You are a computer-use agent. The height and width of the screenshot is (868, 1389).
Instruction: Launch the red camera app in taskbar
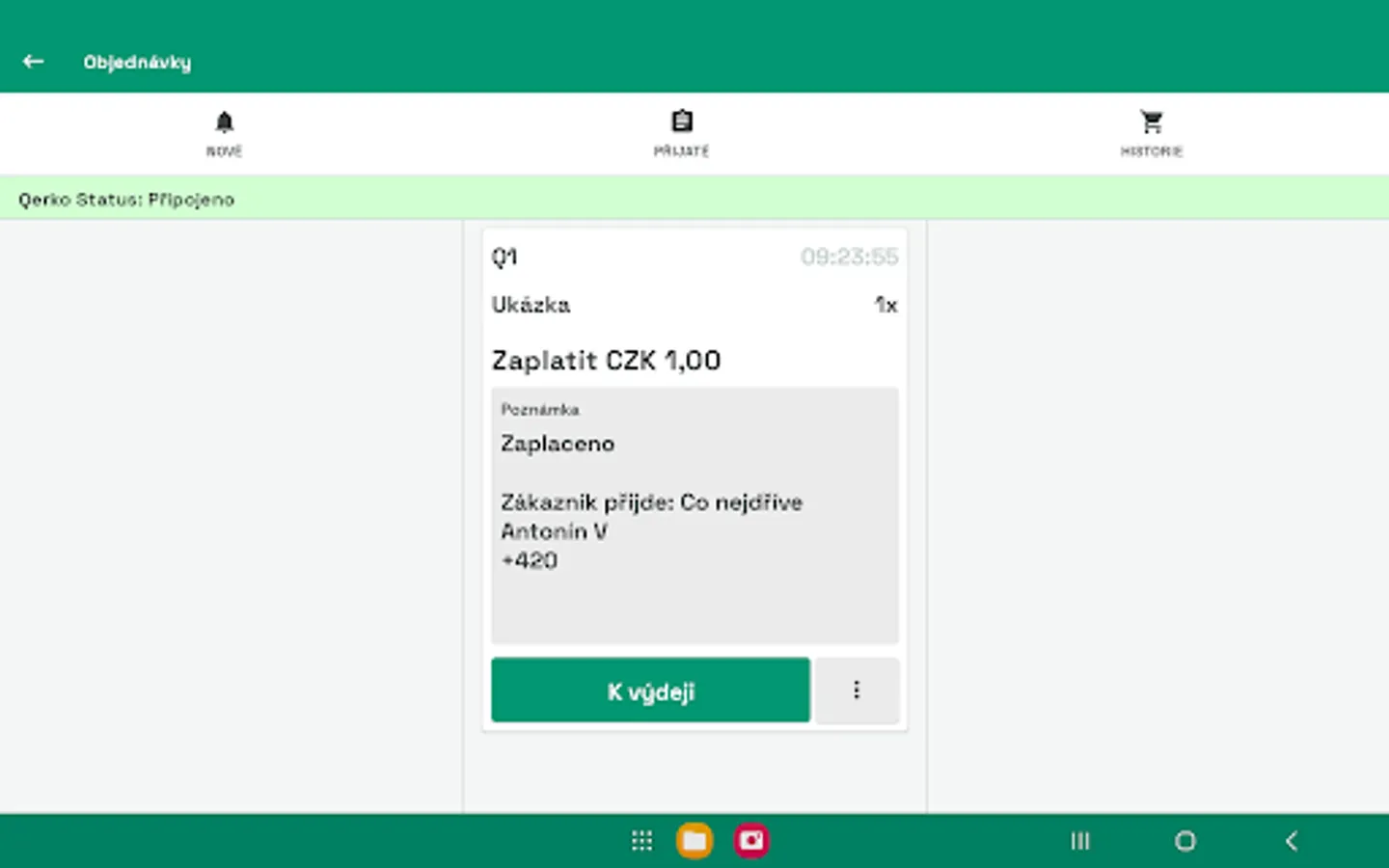(751, 841)
